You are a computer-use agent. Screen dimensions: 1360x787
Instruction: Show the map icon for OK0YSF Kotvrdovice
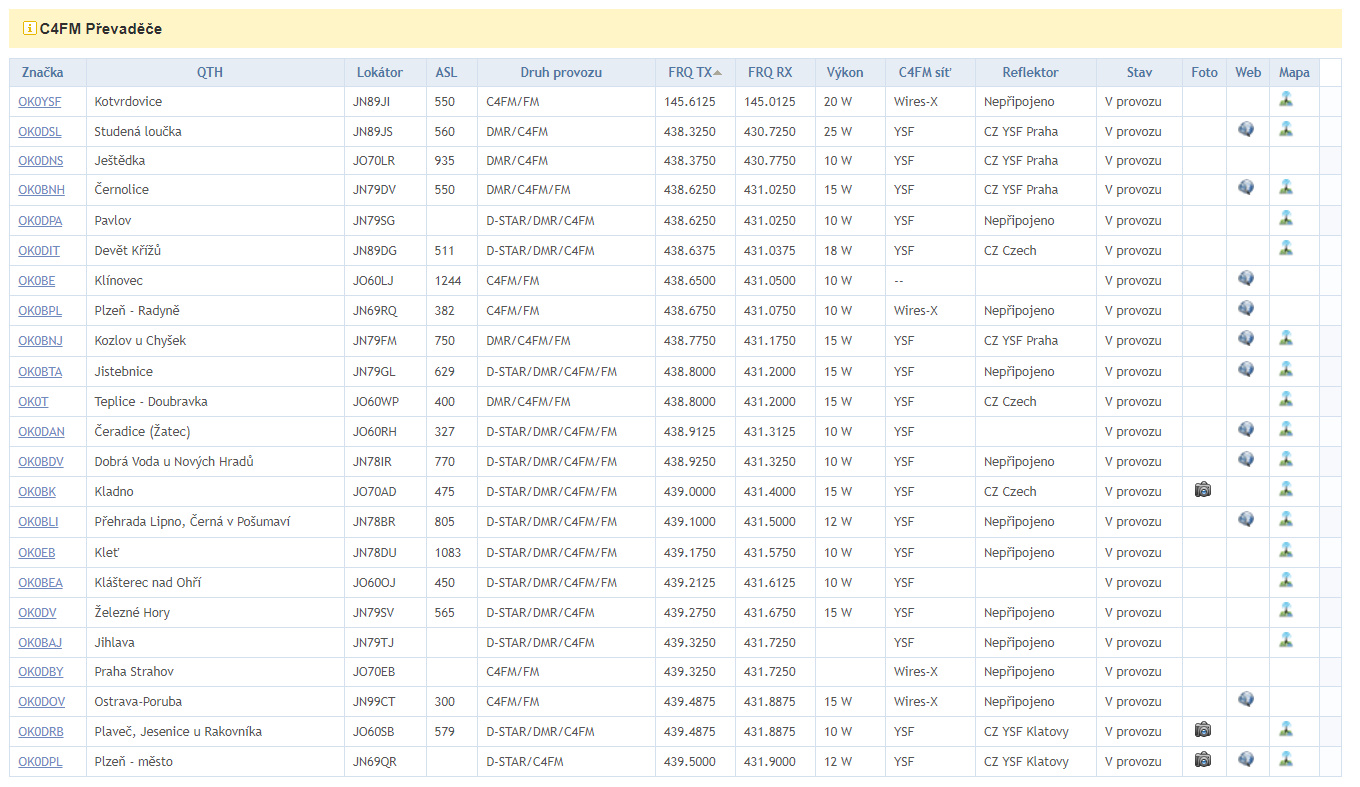point(1286,99)
